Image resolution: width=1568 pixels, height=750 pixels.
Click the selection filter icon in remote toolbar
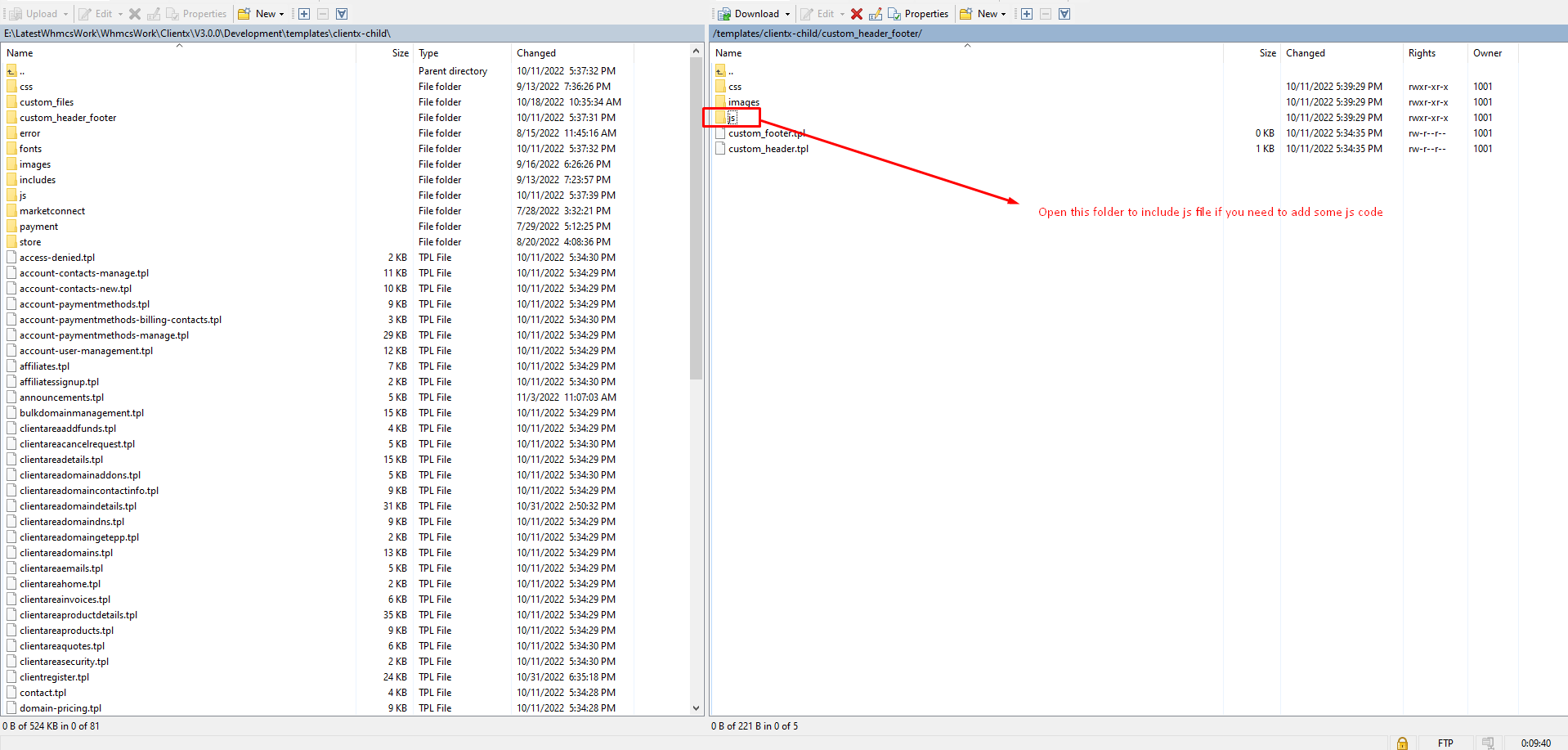click(x=1064, y=14)
